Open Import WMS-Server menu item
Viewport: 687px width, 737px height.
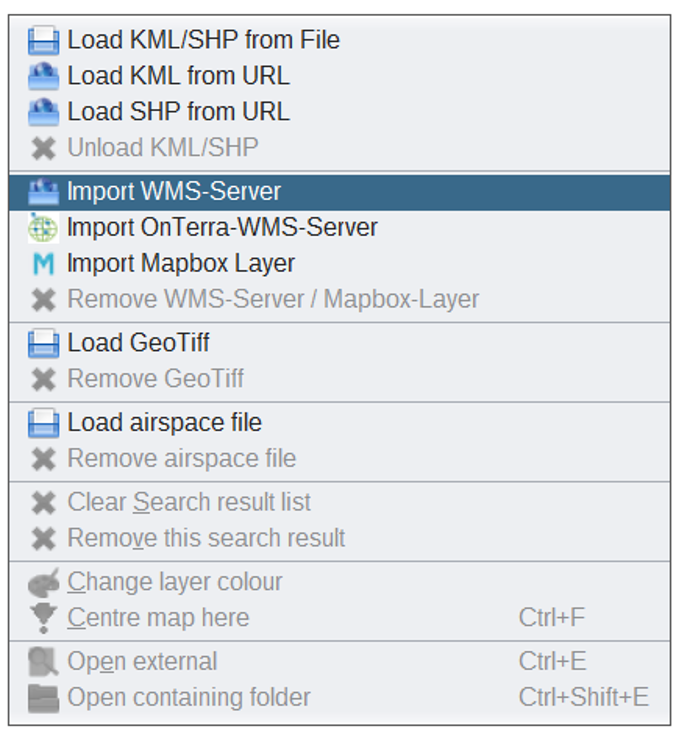pyautogui.click(x=174, y=192)
